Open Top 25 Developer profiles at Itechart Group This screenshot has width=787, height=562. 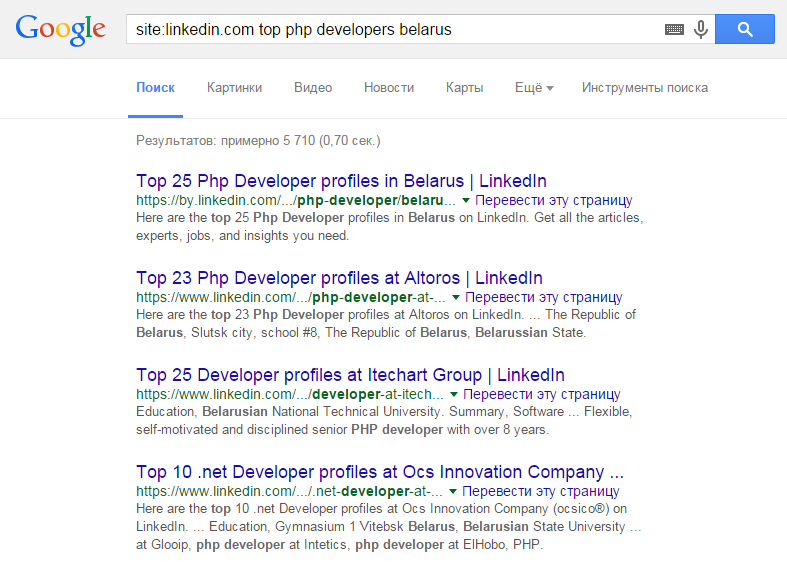point(350,375)
